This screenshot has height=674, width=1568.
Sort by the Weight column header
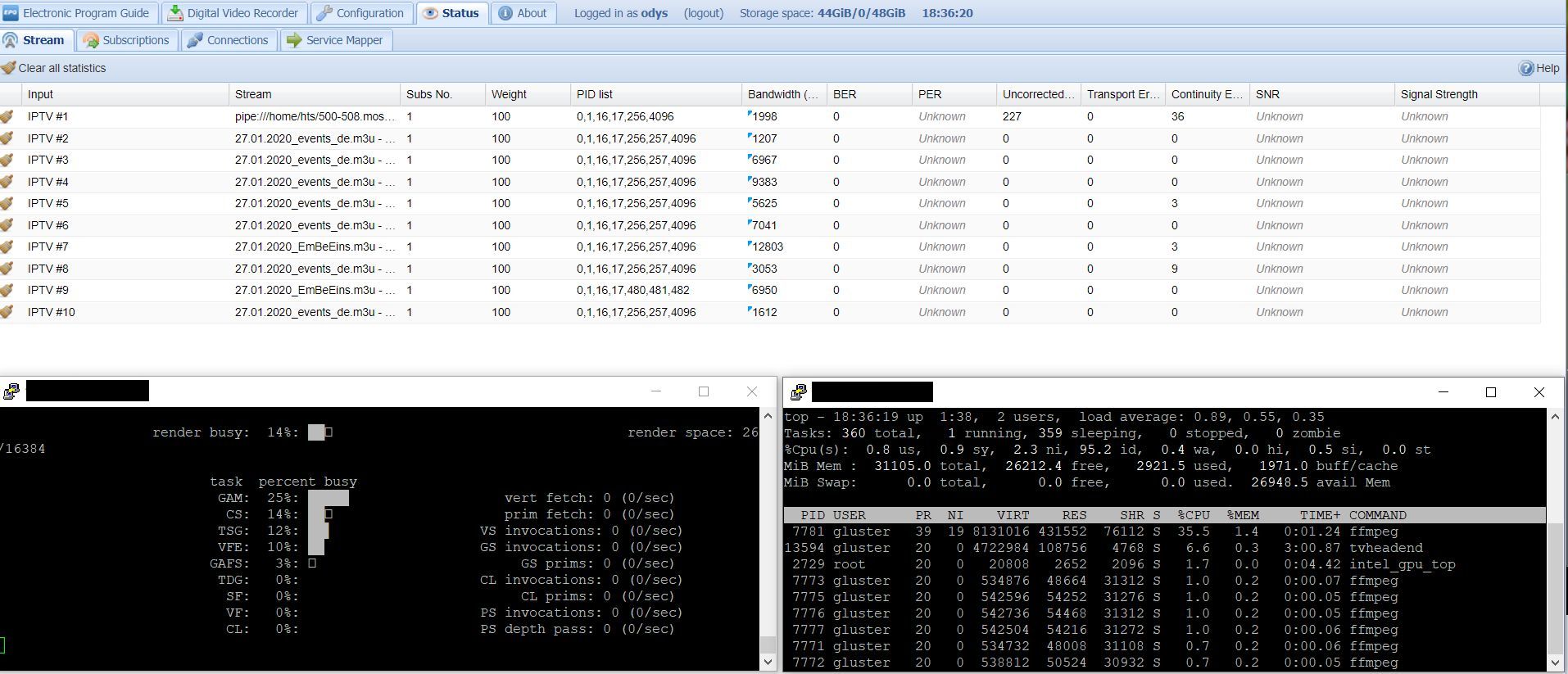(x=528, y=94)
